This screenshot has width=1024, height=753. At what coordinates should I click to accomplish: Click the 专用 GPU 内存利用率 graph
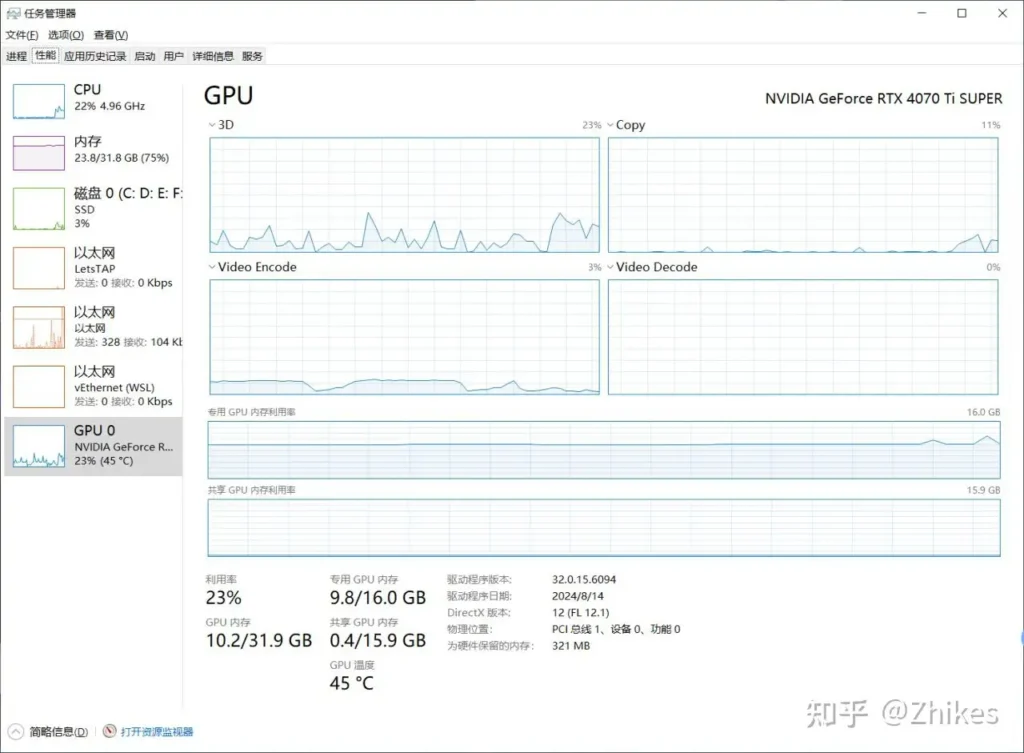pyautogui.click(x=603, y=449)
